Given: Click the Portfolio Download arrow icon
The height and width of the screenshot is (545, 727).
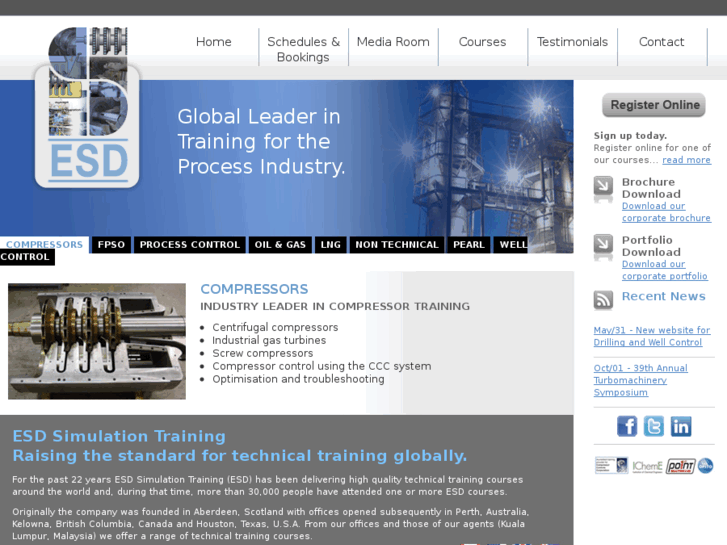Looking at the screenshot, I should (x=603, y=246).
